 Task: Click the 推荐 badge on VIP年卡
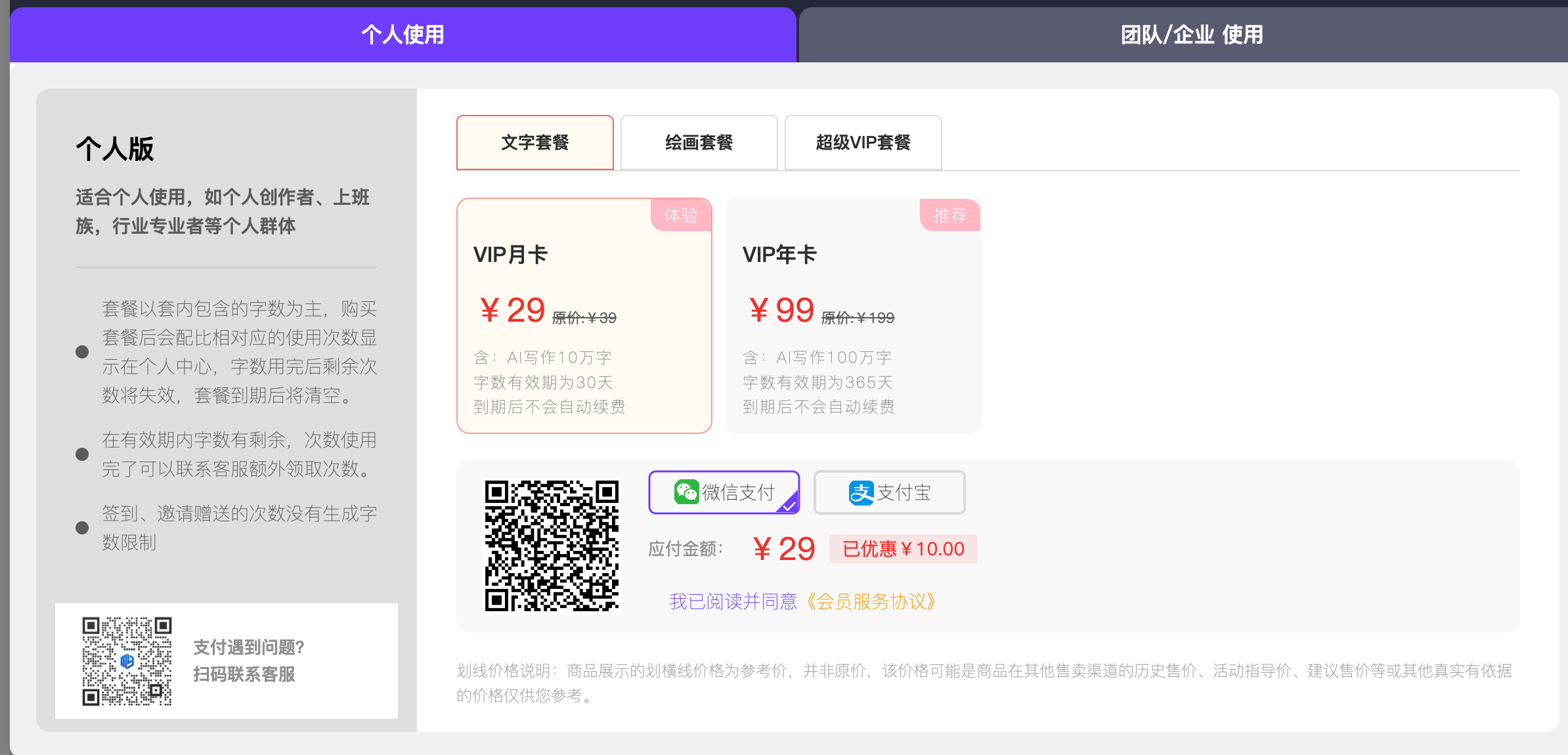(949, 215)
